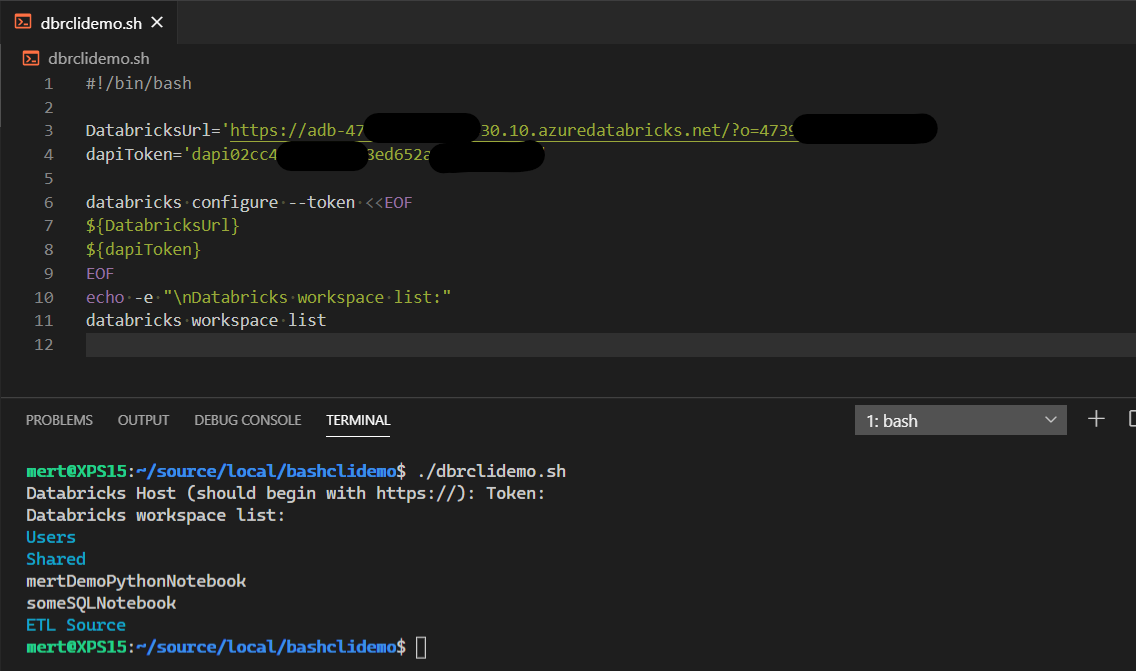Click the terminal prompt after bashclidemo$
This screenshot has height=671, width=1136.
(420, 647)
